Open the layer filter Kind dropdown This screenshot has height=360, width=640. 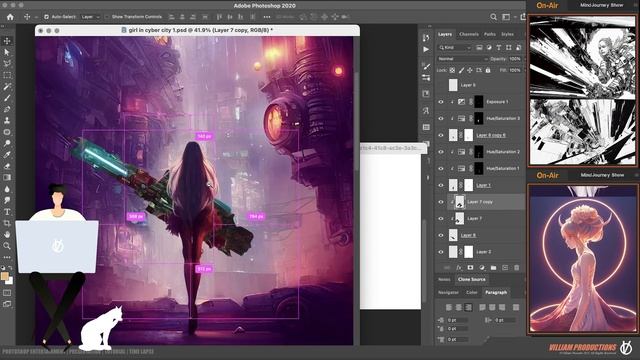click(455, 48)
